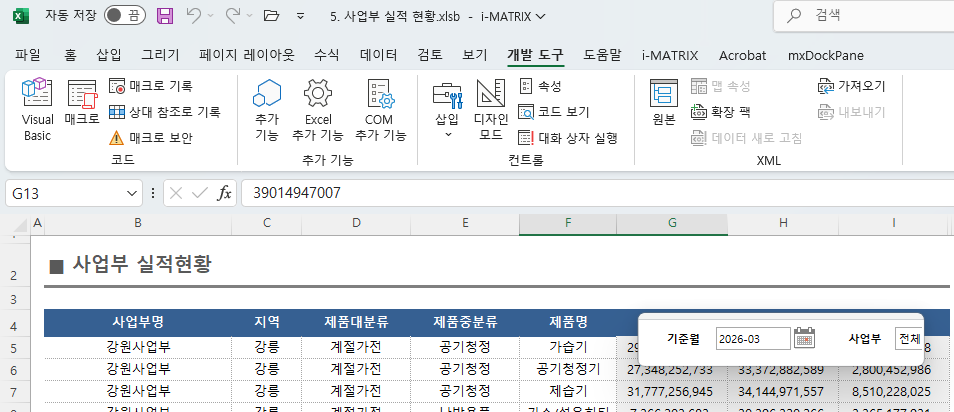Switch to the 데이터 tab
This screenshot has width=954, height=412.
tap(378, 55)
